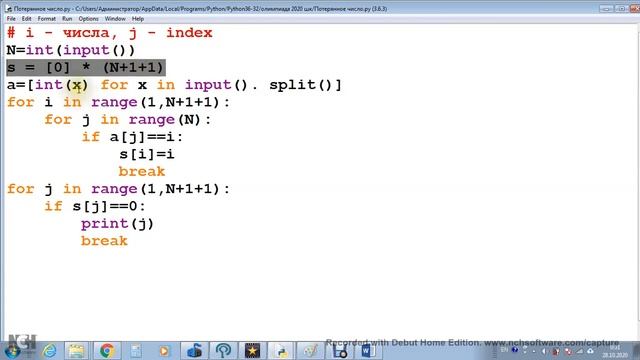
Task: Click the 'print(j)' statement
Action: click(117, 224)
